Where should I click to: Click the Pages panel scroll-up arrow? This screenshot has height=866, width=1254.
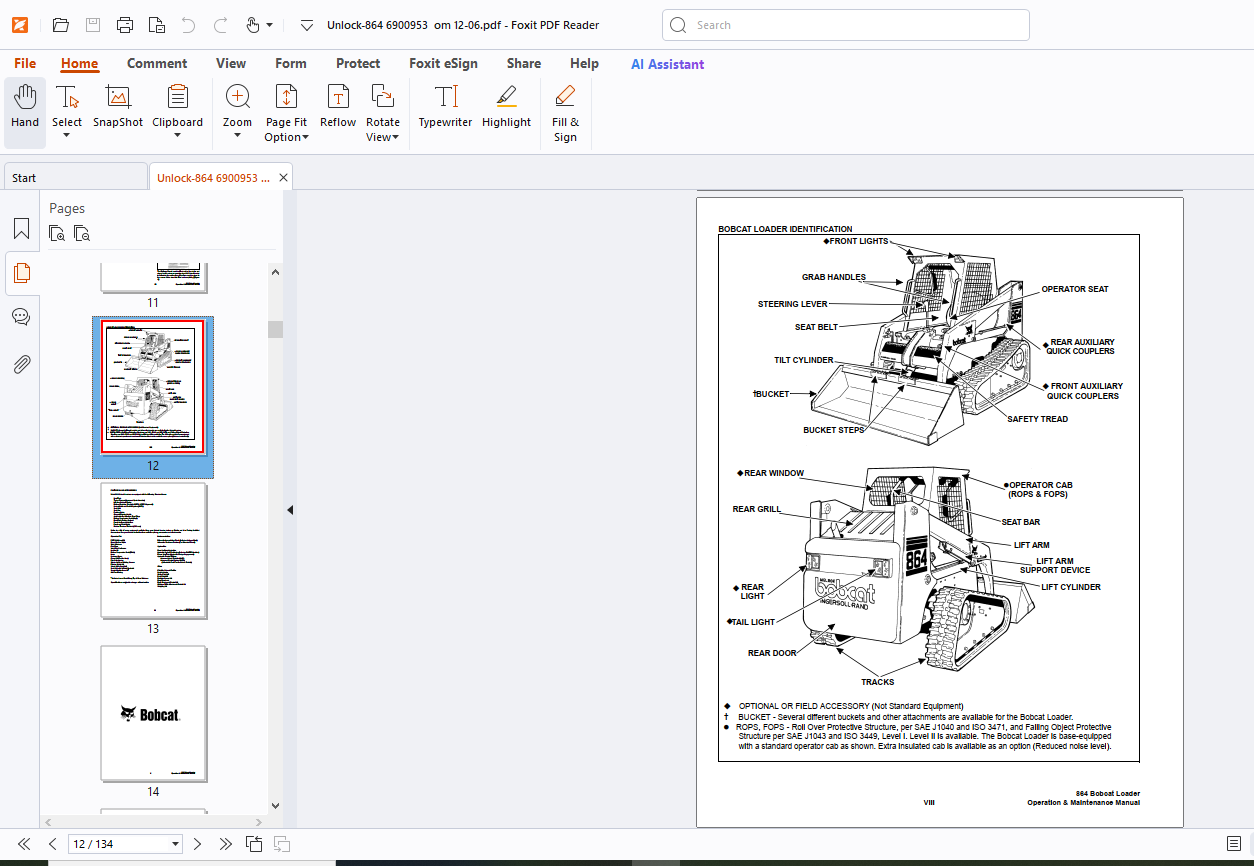(275, 270)
